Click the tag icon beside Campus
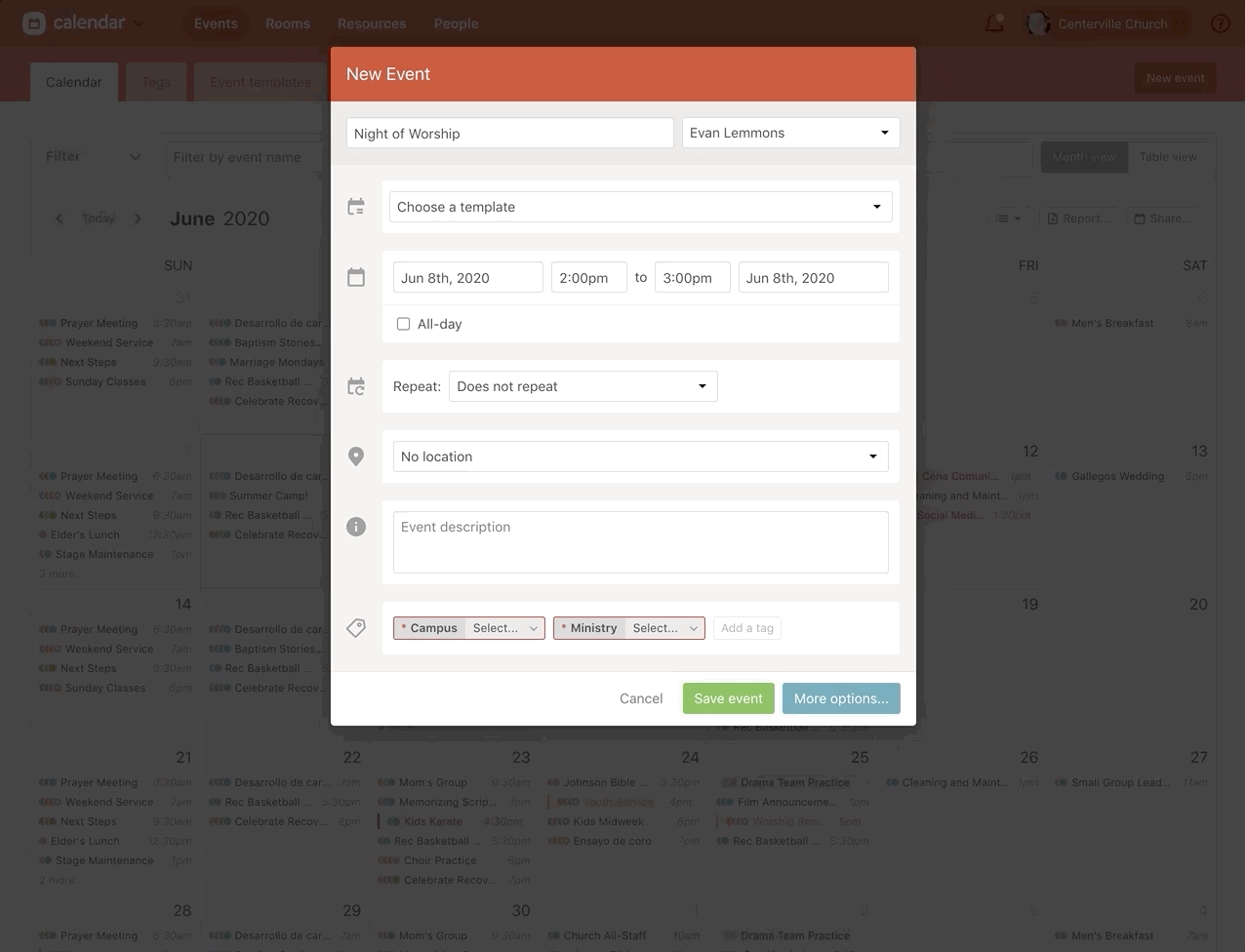Image resolution: width=1245 pixels, height=952 pixels. (x=356, y=628)
